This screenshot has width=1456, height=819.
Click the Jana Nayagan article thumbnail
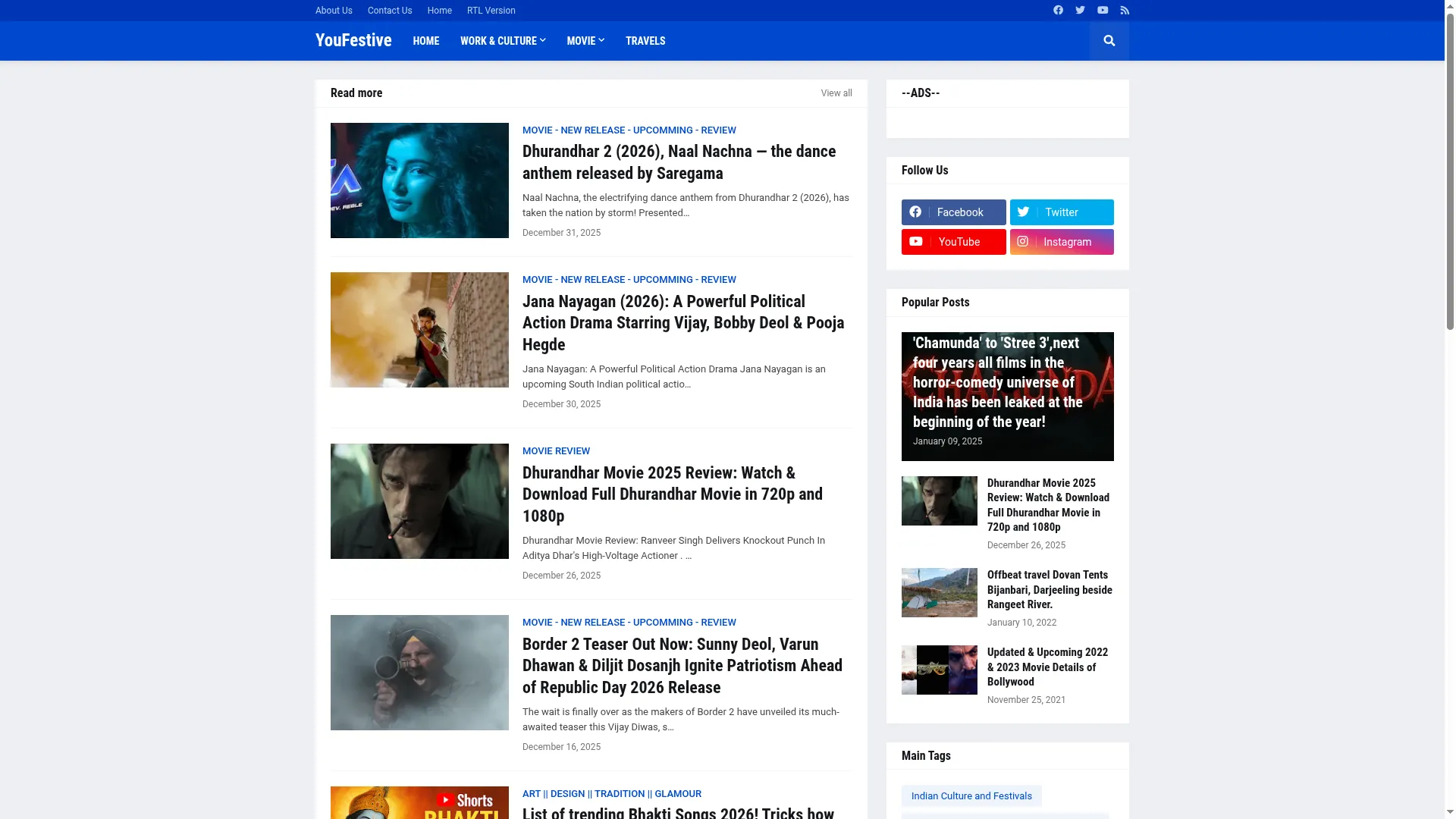point(419,330)
